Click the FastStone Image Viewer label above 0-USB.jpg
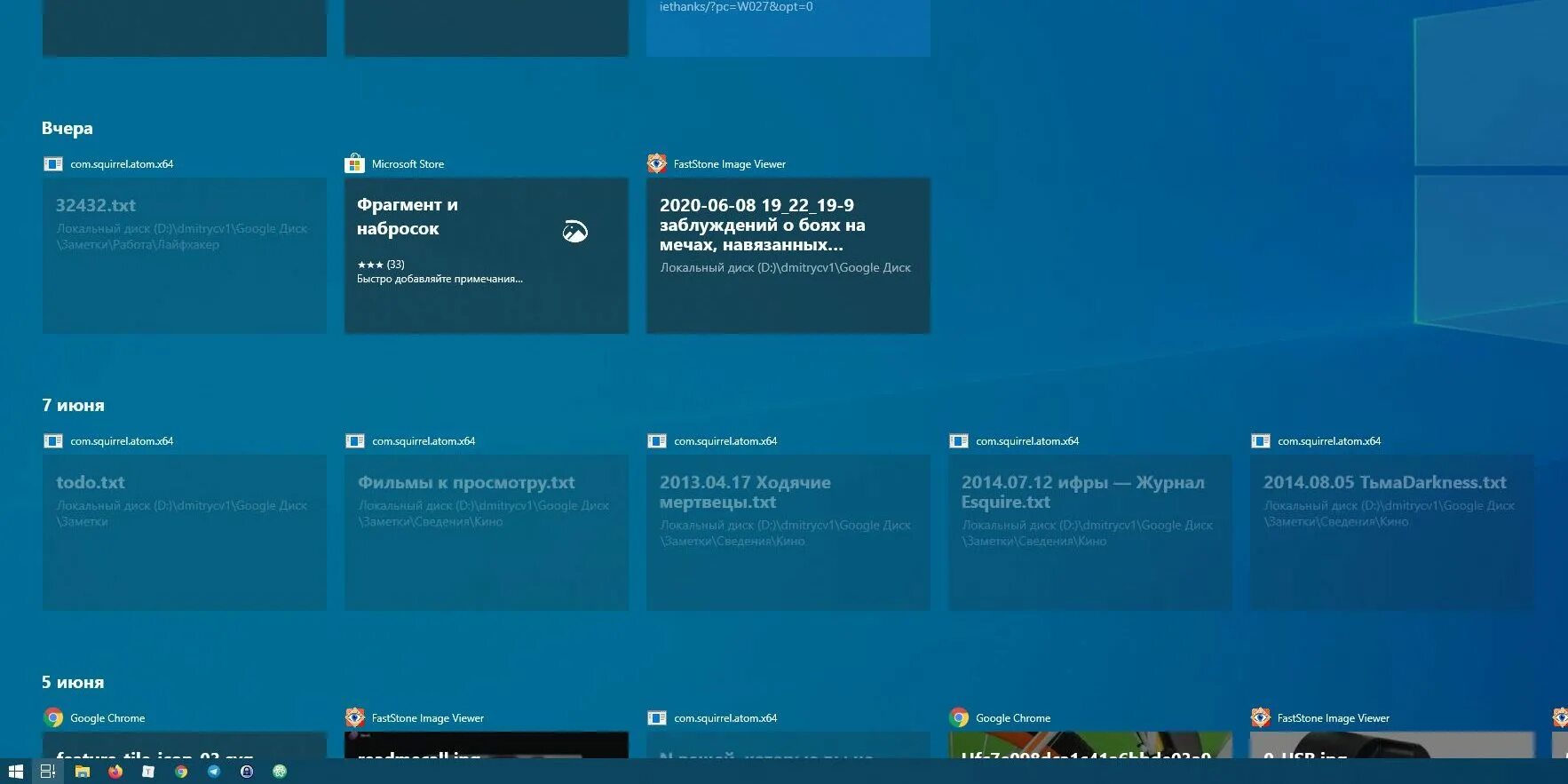Image resolution: width=1568 pixels, height=784 pixels. 1334,718
